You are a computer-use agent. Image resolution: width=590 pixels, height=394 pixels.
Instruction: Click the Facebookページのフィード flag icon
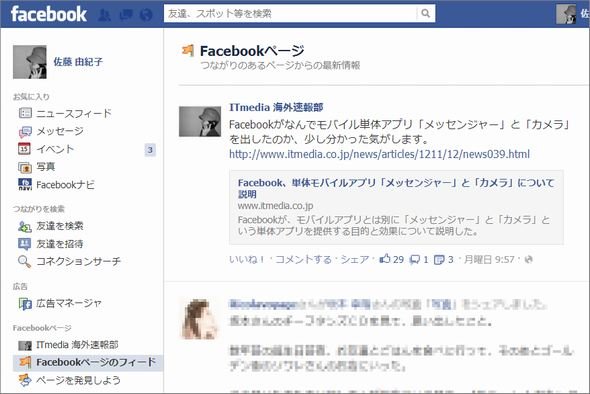[25, 362]
